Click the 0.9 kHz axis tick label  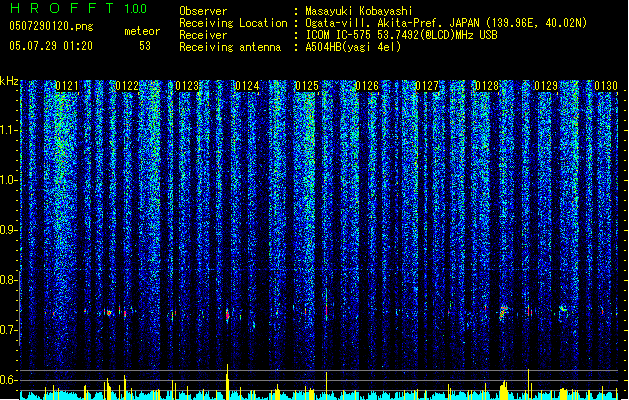pos(9,230)
